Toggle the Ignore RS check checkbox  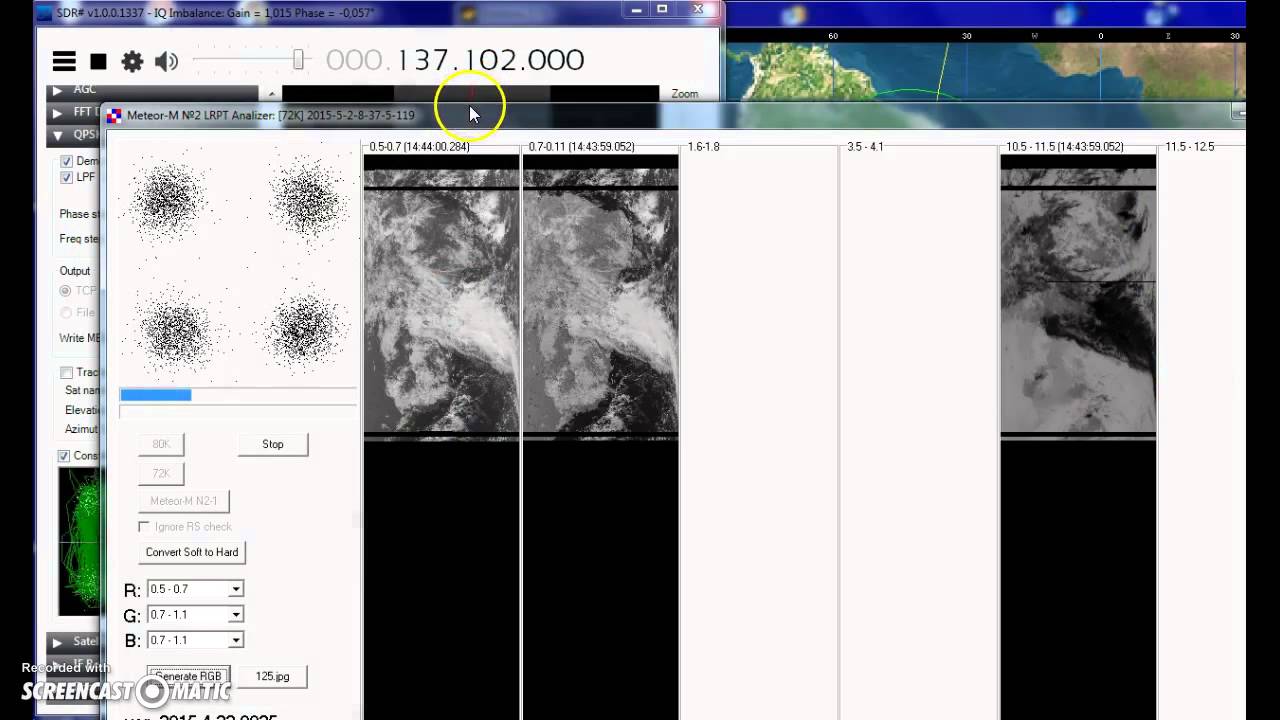tap(144, 527)
